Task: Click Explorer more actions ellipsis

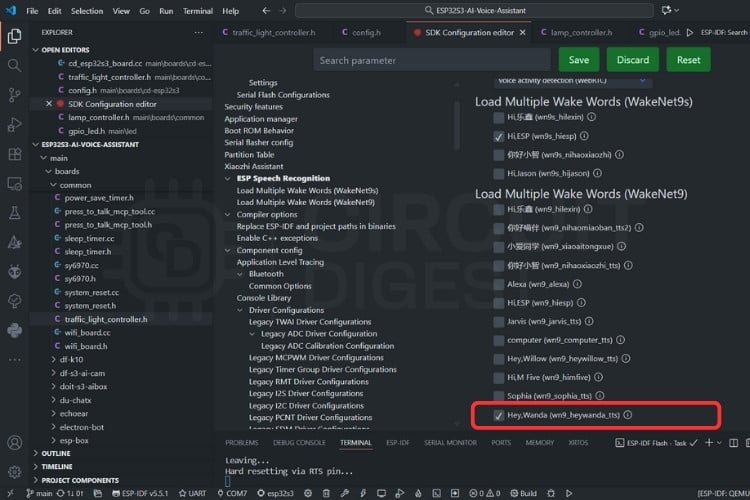Action: tap(199, 33)
